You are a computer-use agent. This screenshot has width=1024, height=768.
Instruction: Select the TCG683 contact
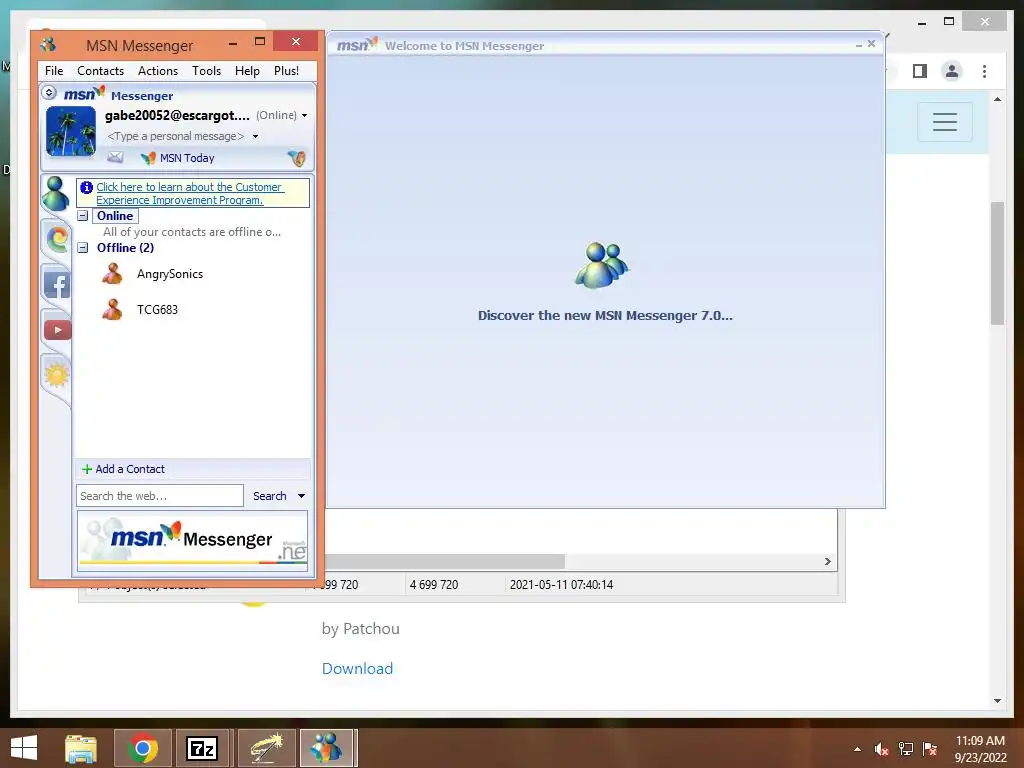(x=157, y=310)
